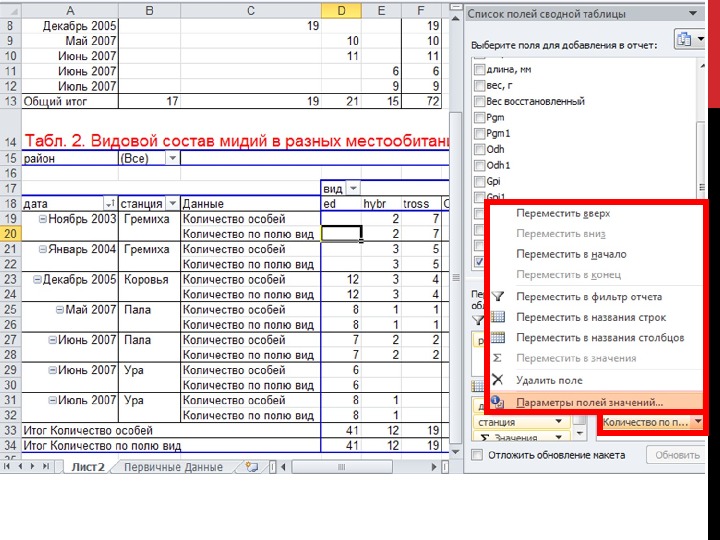Screen dimensions: 720x540
Task: Collapse the Ноябрь 2003 group
Action: point(43,219)
